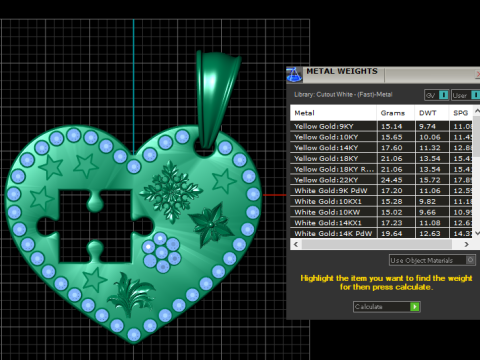Viewport: 480px width, 360px height.
Task: Click the snowflake ornament on the heart
Action: click(171, 192)
